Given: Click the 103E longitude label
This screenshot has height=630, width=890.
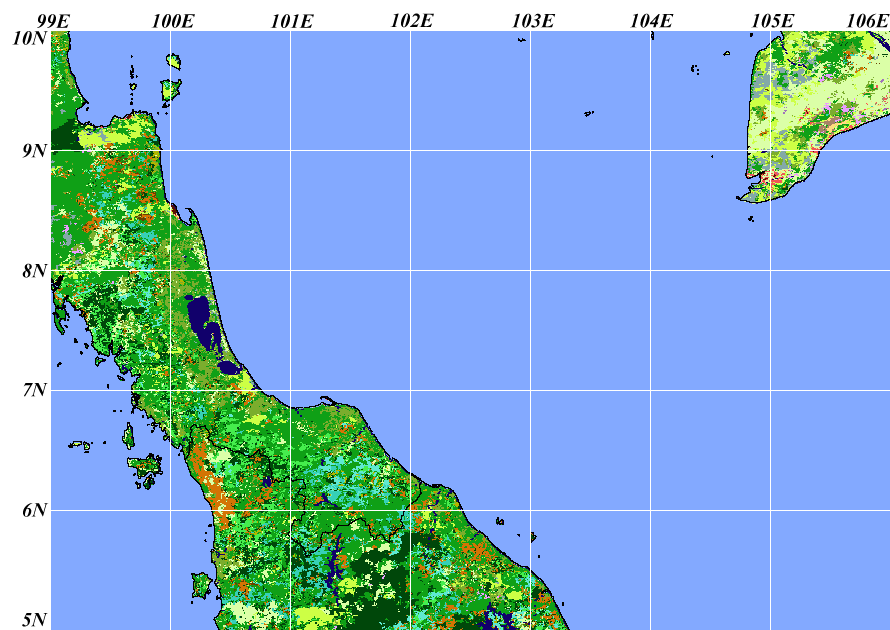Looking at the screenshot, I should pyautogui.click(x=533, y=22).
